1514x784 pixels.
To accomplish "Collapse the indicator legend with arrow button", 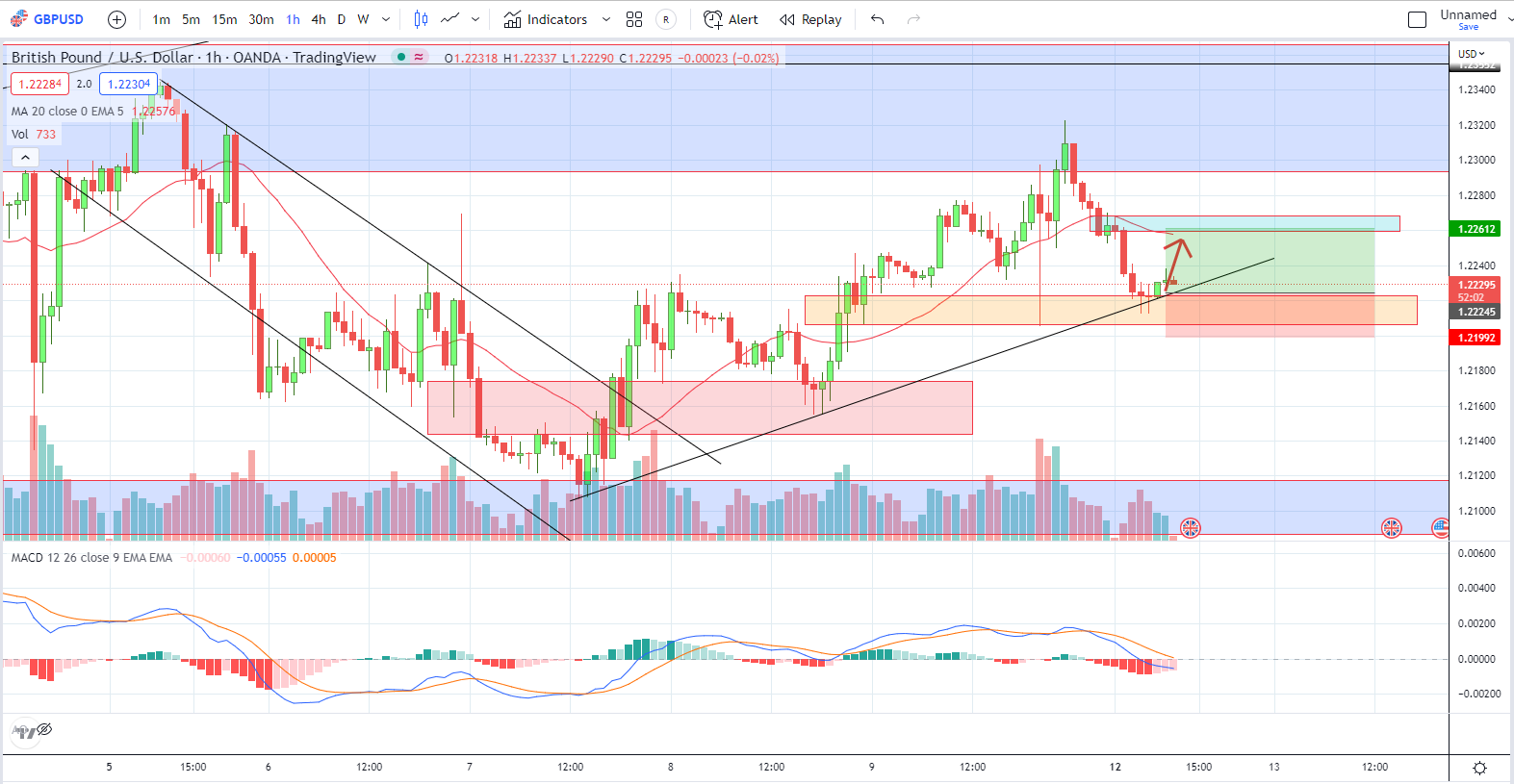I will [25, 157].
